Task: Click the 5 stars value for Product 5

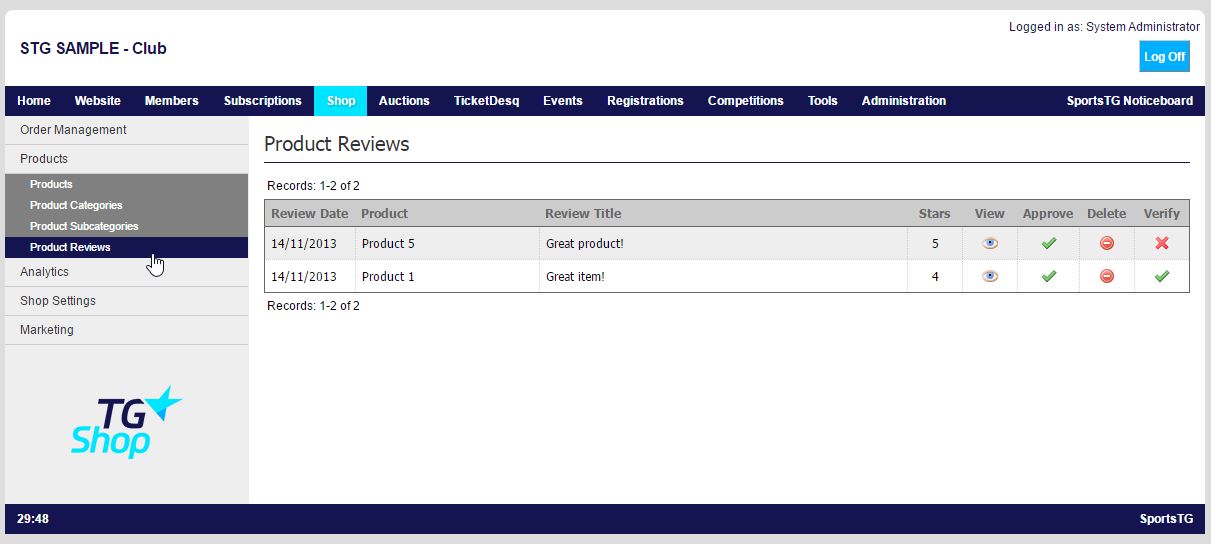Action: click(x=935, y=244)
